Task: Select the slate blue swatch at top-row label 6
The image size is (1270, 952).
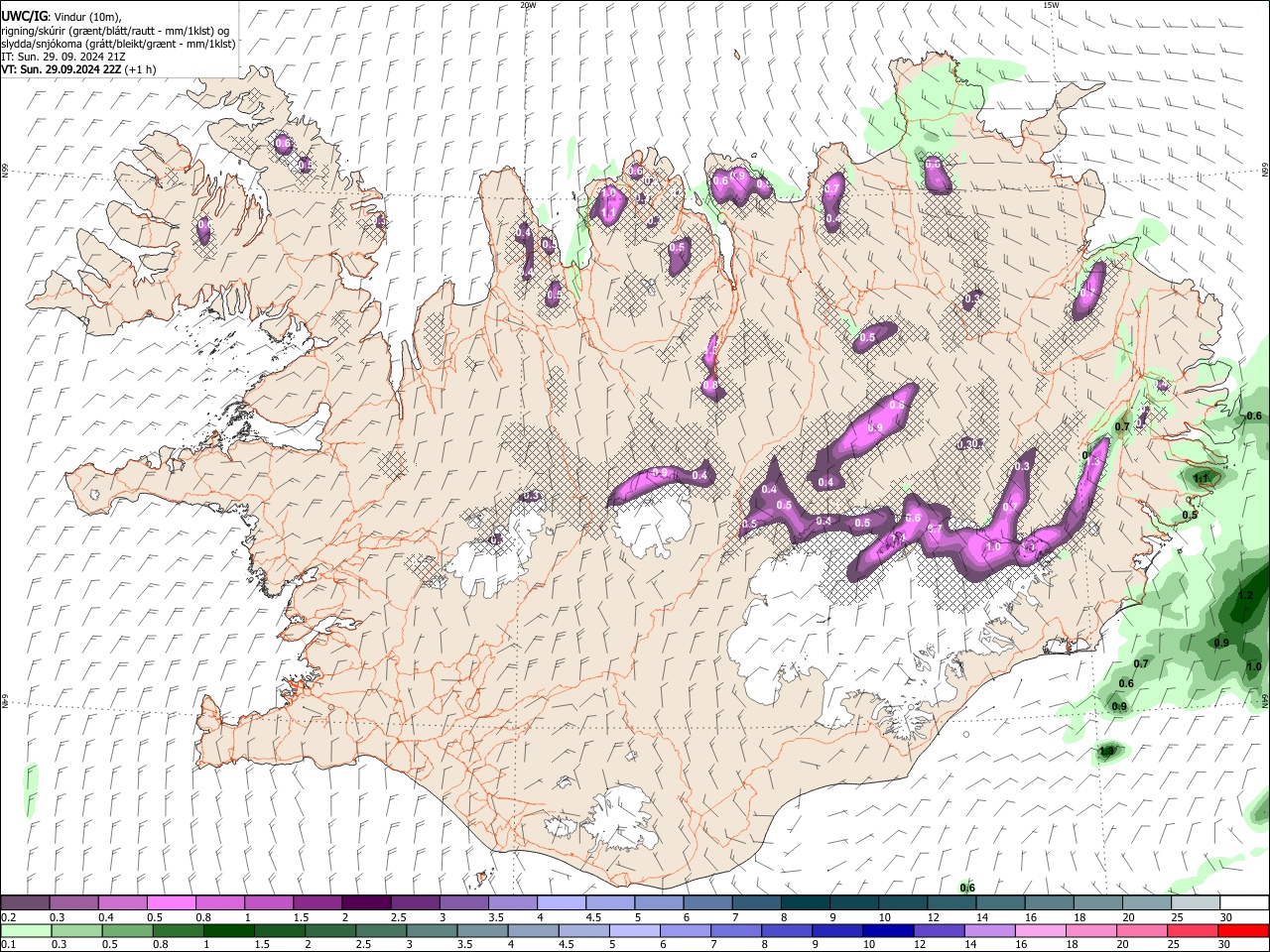Action: [707, 902]
